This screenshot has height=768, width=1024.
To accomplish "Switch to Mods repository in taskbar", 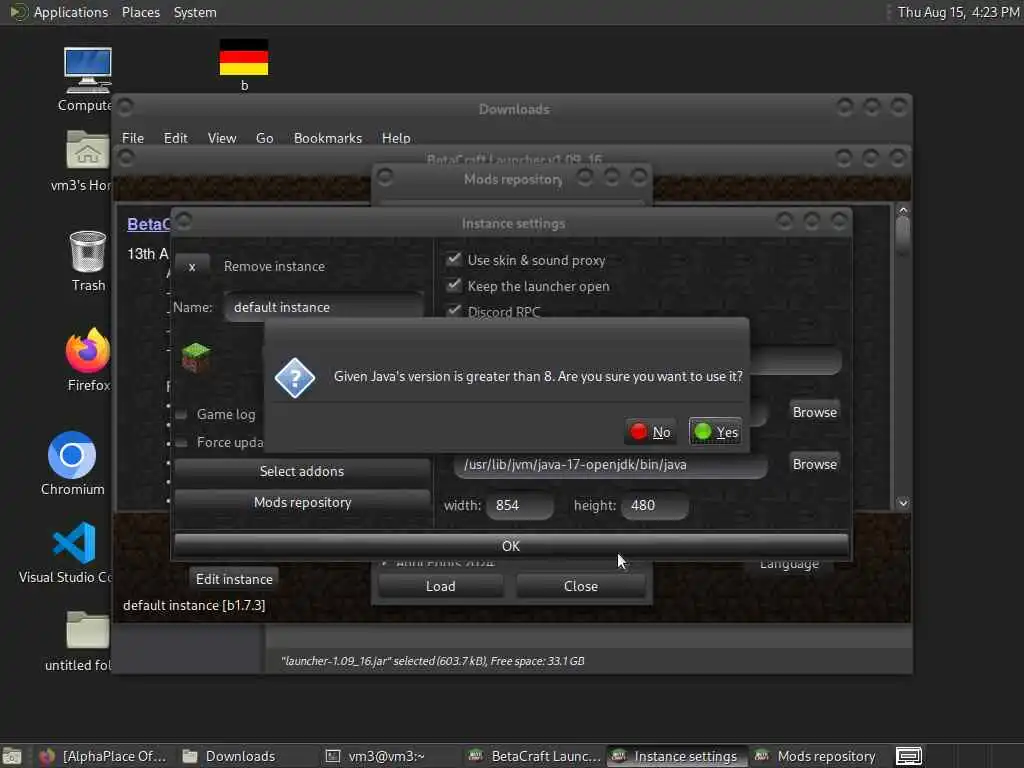I will click(x=816, y=756).
